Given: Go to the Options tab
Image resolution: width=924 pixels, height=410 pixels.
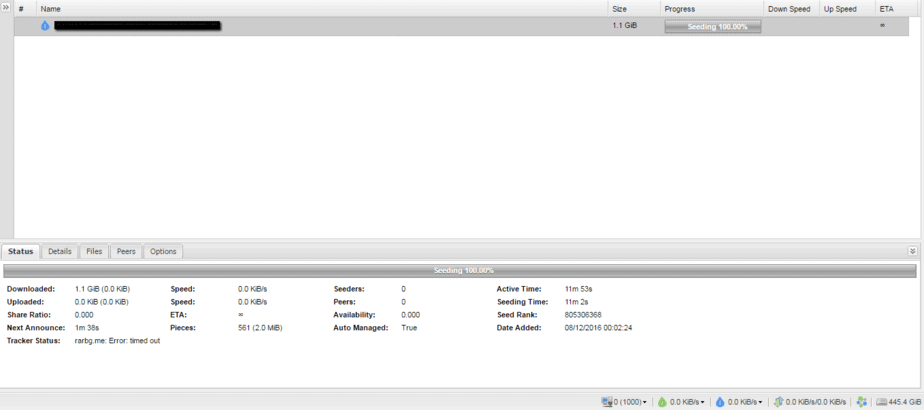Looking at the screenshot, I should 163,252.
